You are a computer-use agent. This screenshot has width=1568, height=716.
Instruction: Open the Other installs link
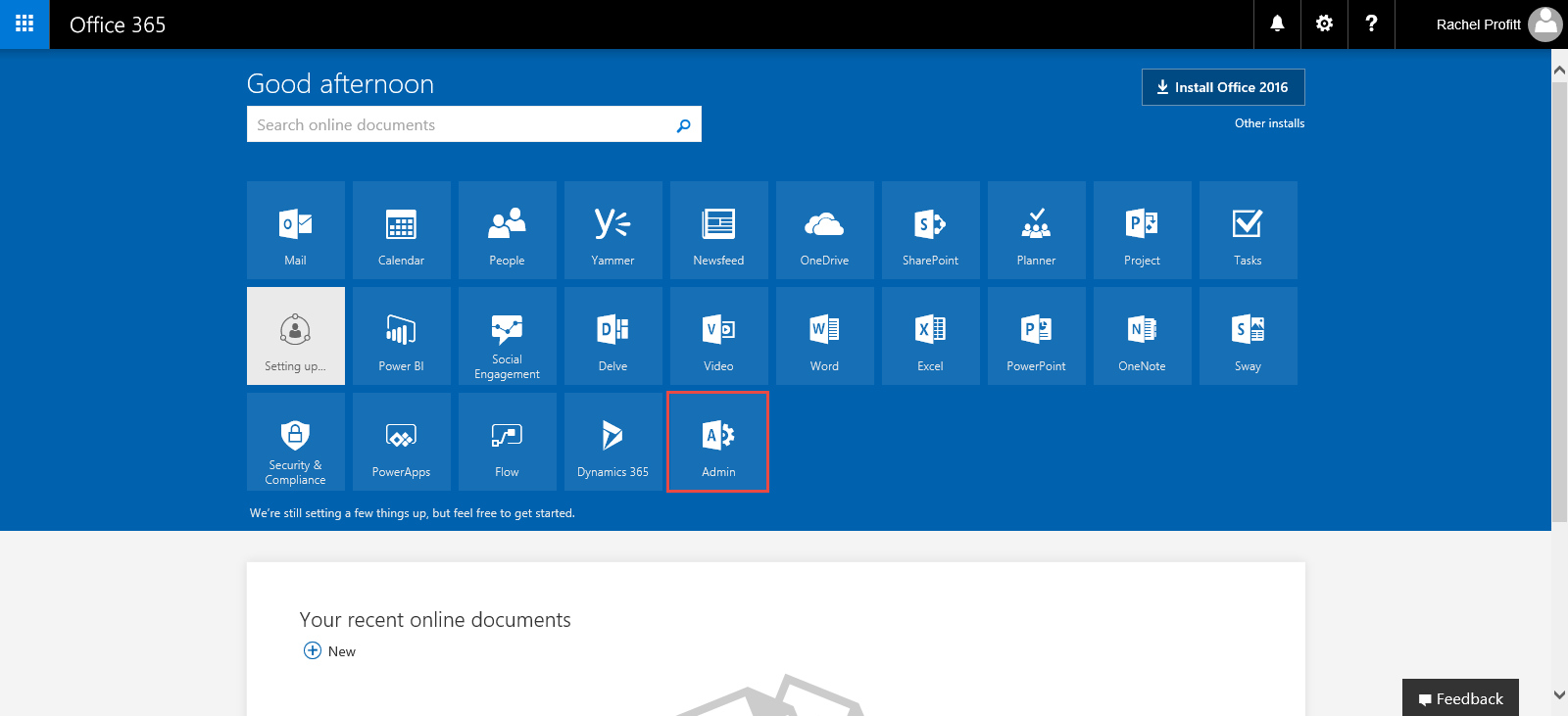(1269, 123)
